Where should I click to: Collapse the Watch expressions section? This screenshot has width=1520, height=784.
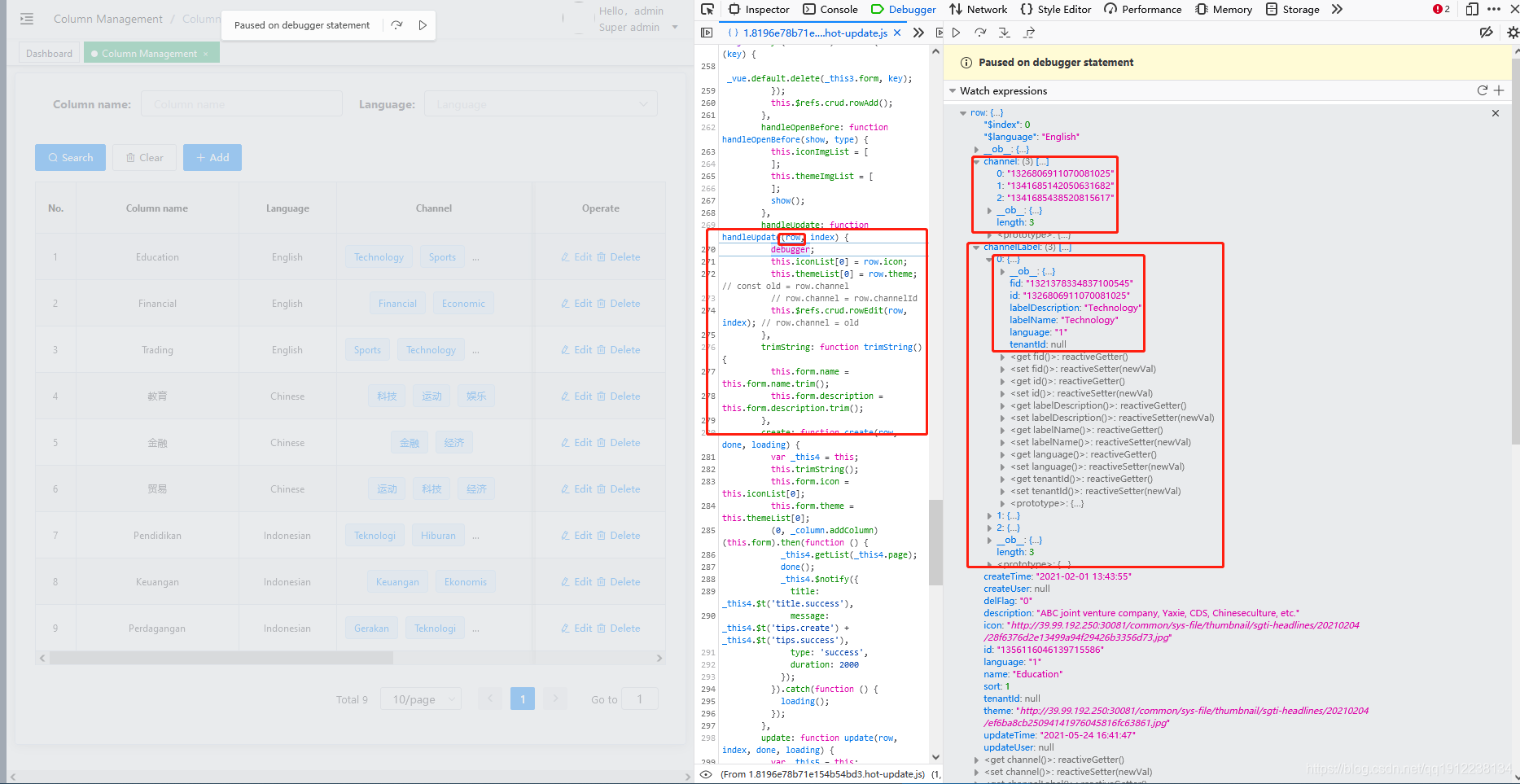[x=953, y=91]
